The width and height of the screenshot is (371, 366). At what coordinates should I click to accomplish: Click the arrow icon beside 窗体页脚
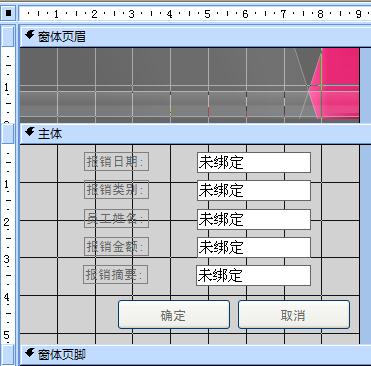[30, 352]
